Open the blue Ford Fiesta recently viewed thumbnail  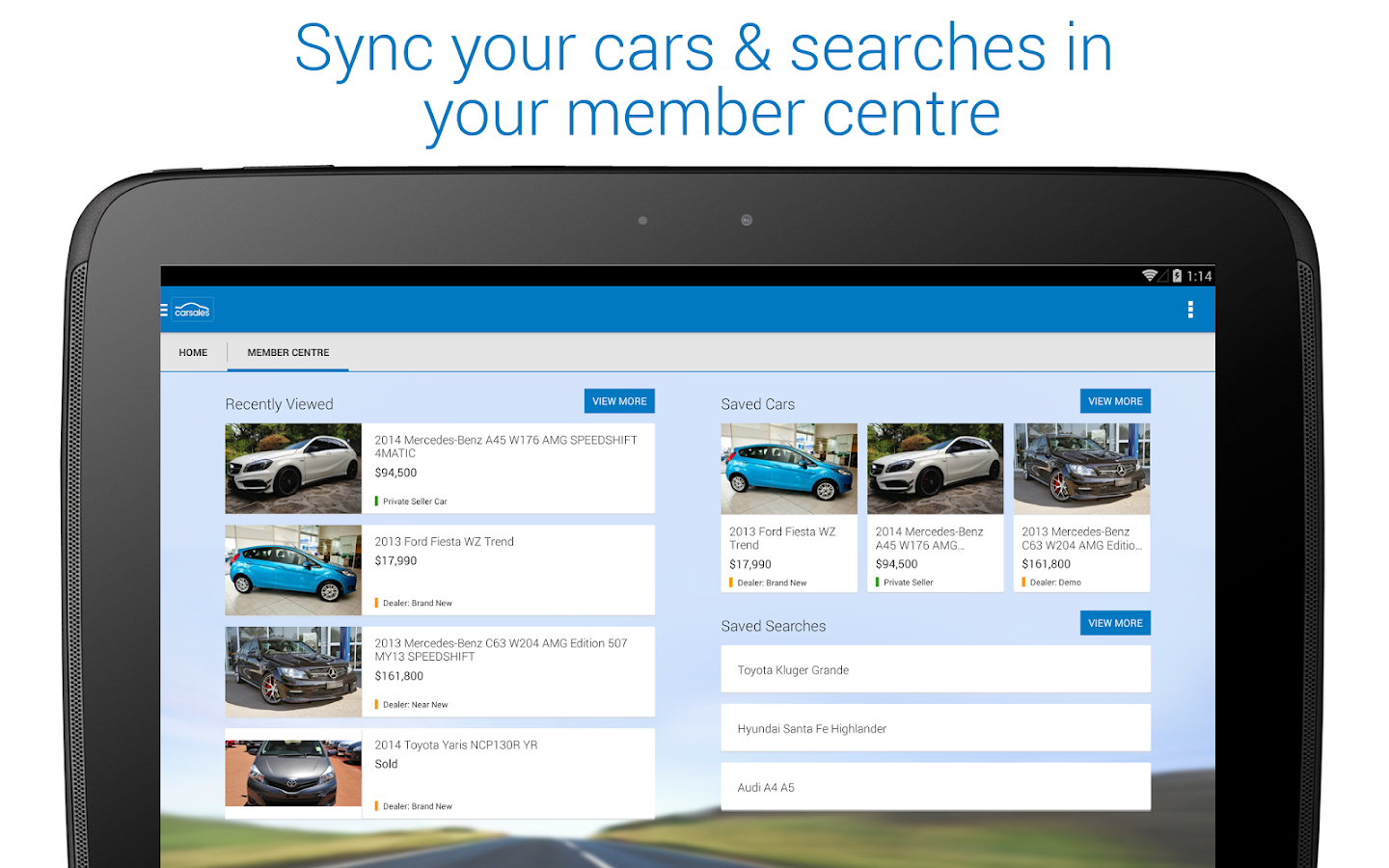(x=293, y=570)
